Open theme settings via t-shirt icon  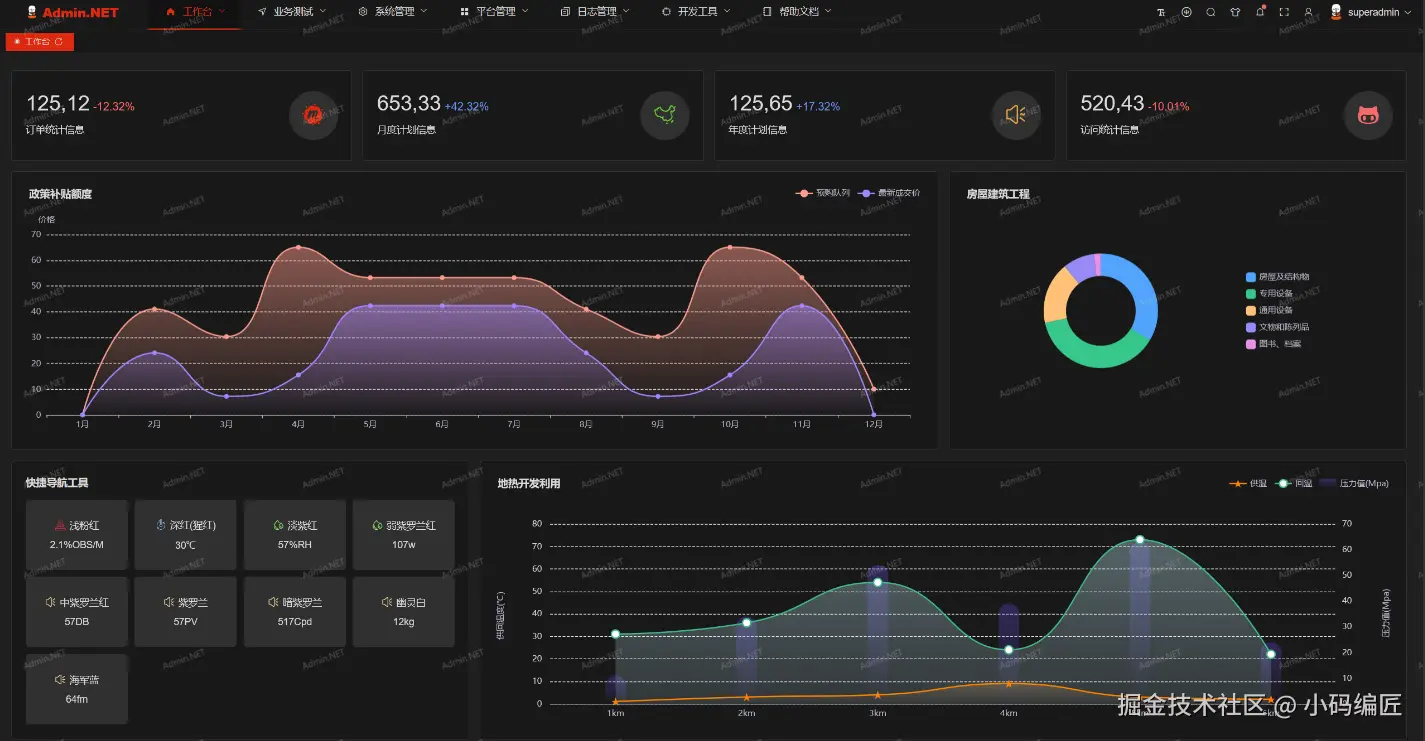1235,12
